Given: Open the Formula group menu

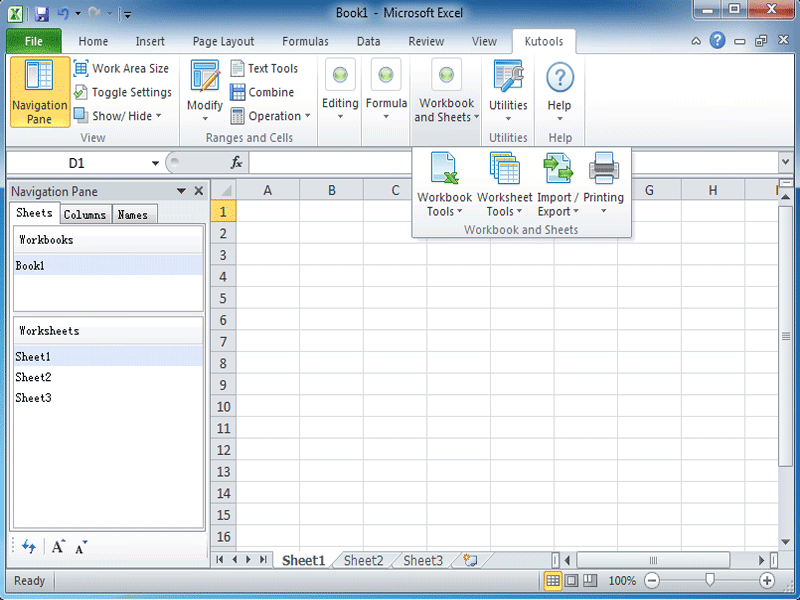Looking at the screenshot, I should pos(386,91).
